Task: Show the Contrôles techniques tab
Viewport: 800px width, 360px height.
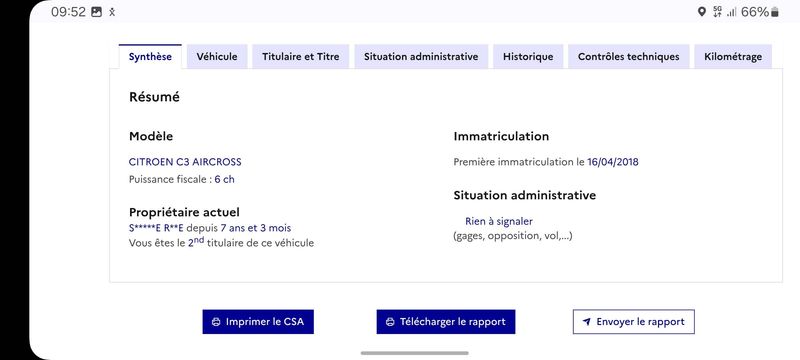Action: click(629, 57)
